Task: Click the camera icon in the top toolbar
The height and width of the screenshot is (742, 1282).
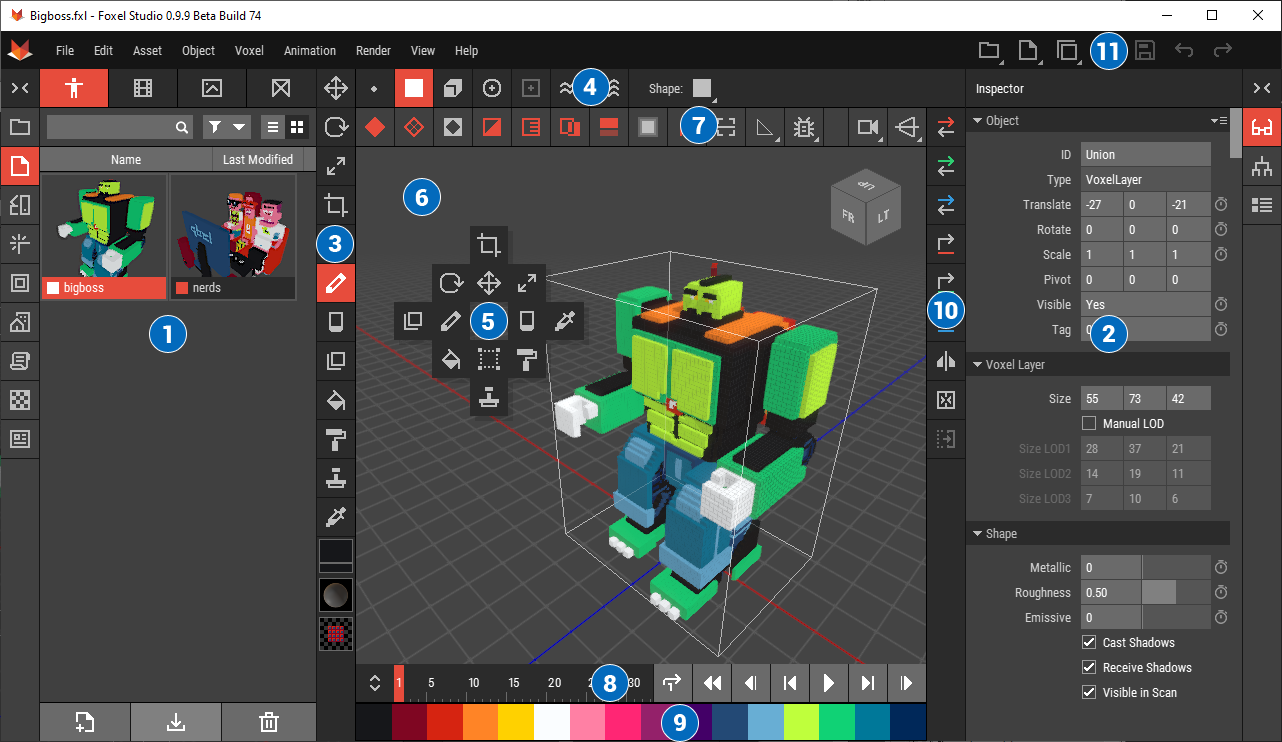Action: coord(866,127)
